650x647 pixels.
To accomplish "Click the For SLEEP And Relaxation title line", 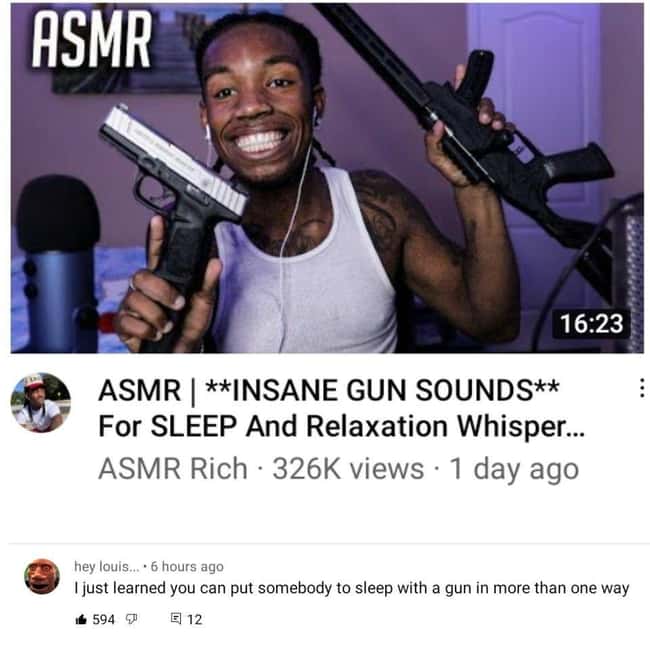I will [341, 426].
